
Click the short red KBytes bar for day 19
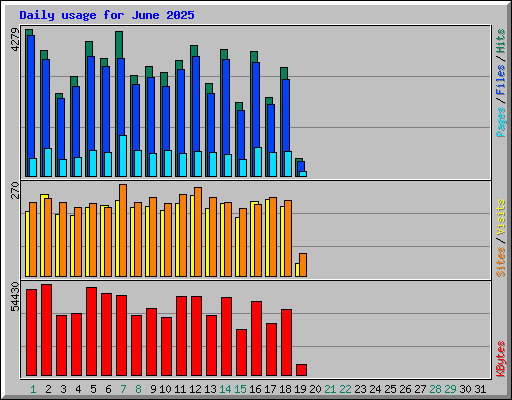click(301, 370)
